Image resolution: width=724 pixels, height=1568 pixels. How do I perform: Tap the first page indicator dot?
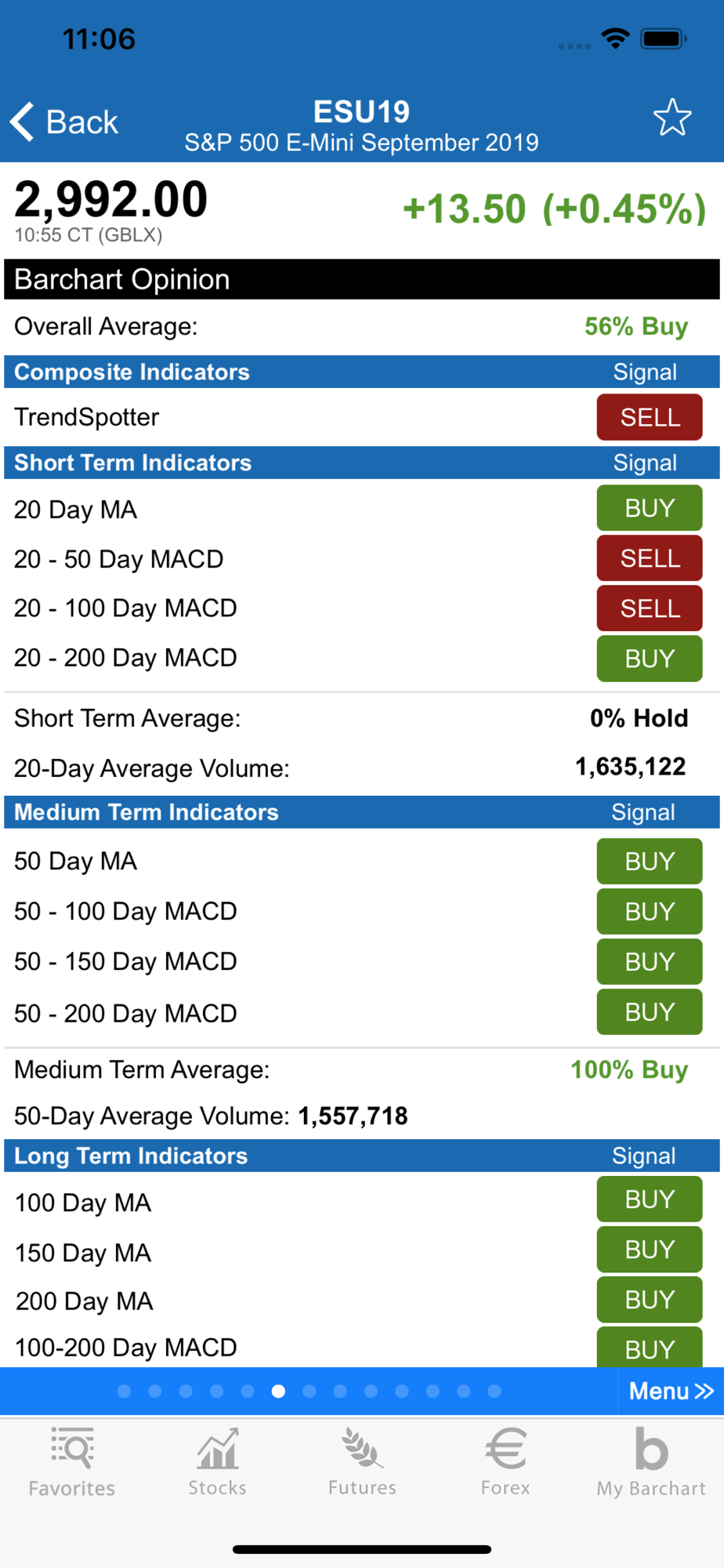[x=124, y=1392]
